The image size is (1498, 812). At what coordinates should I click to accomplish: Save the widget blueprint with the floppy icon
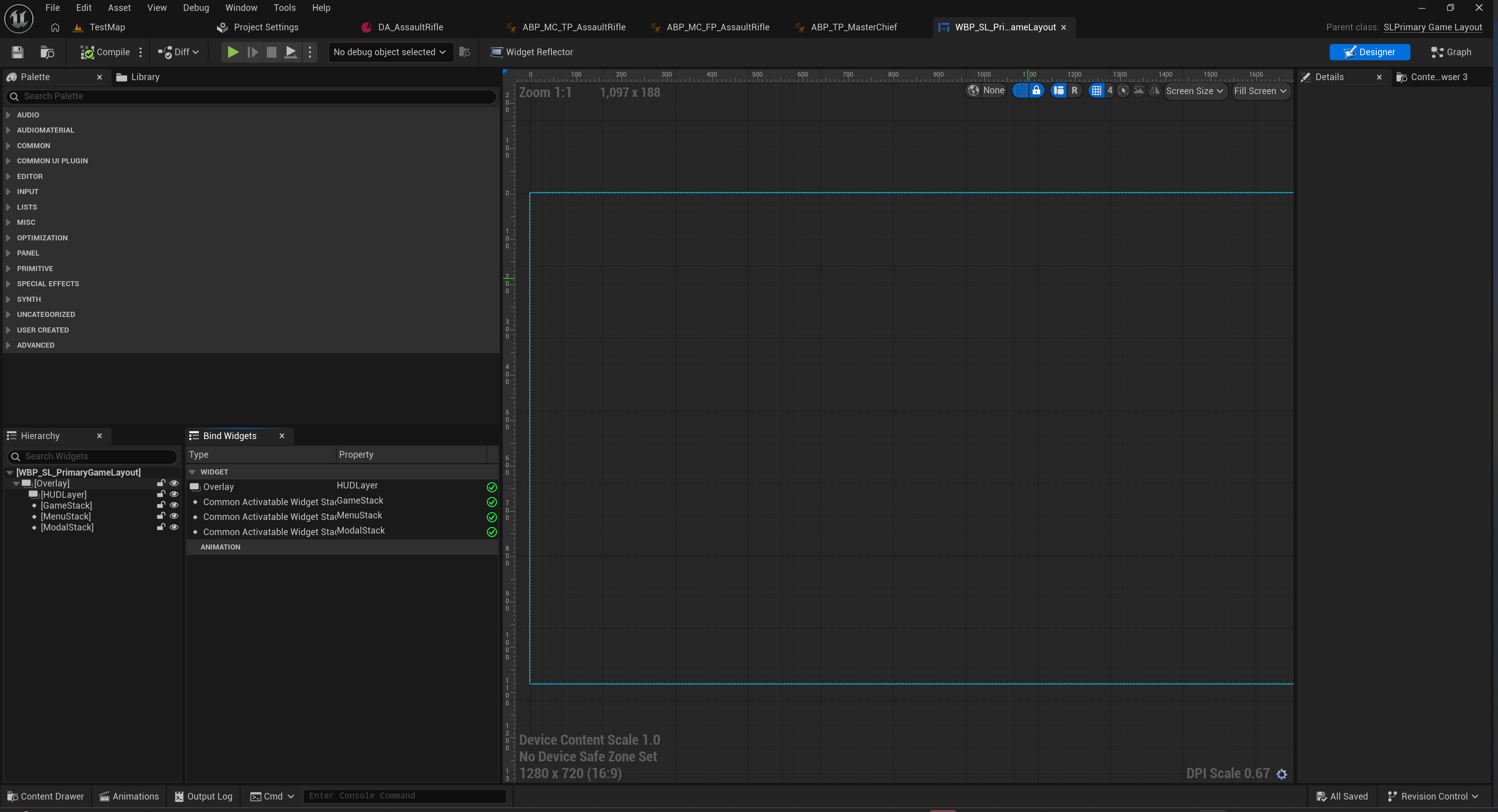coord(17,52)
